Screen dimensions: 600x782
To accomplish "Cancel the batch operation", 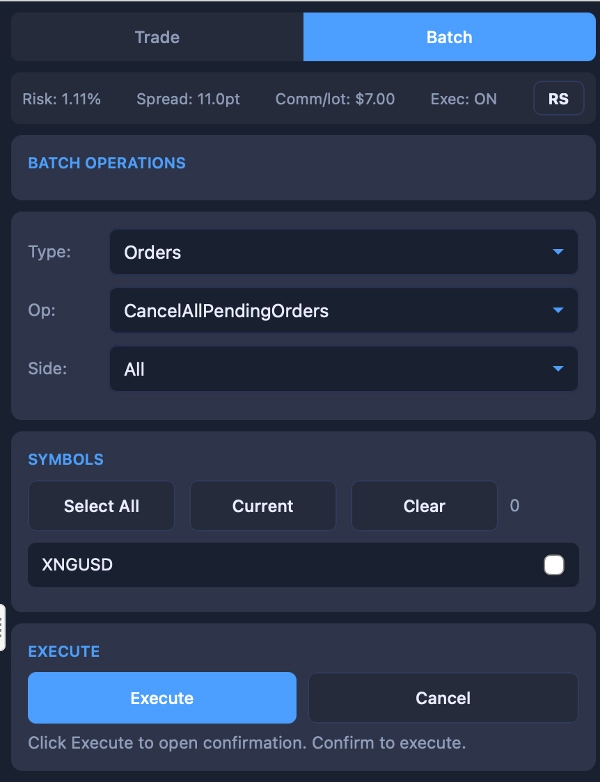I will click(443, 698).
